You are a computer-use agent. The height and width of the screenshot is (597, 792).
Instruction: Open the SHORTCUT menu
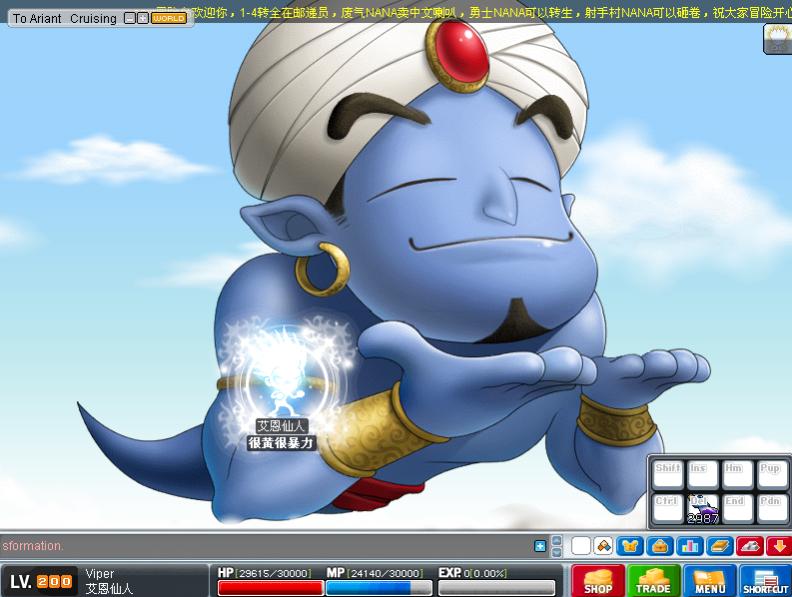pos(765,581)
